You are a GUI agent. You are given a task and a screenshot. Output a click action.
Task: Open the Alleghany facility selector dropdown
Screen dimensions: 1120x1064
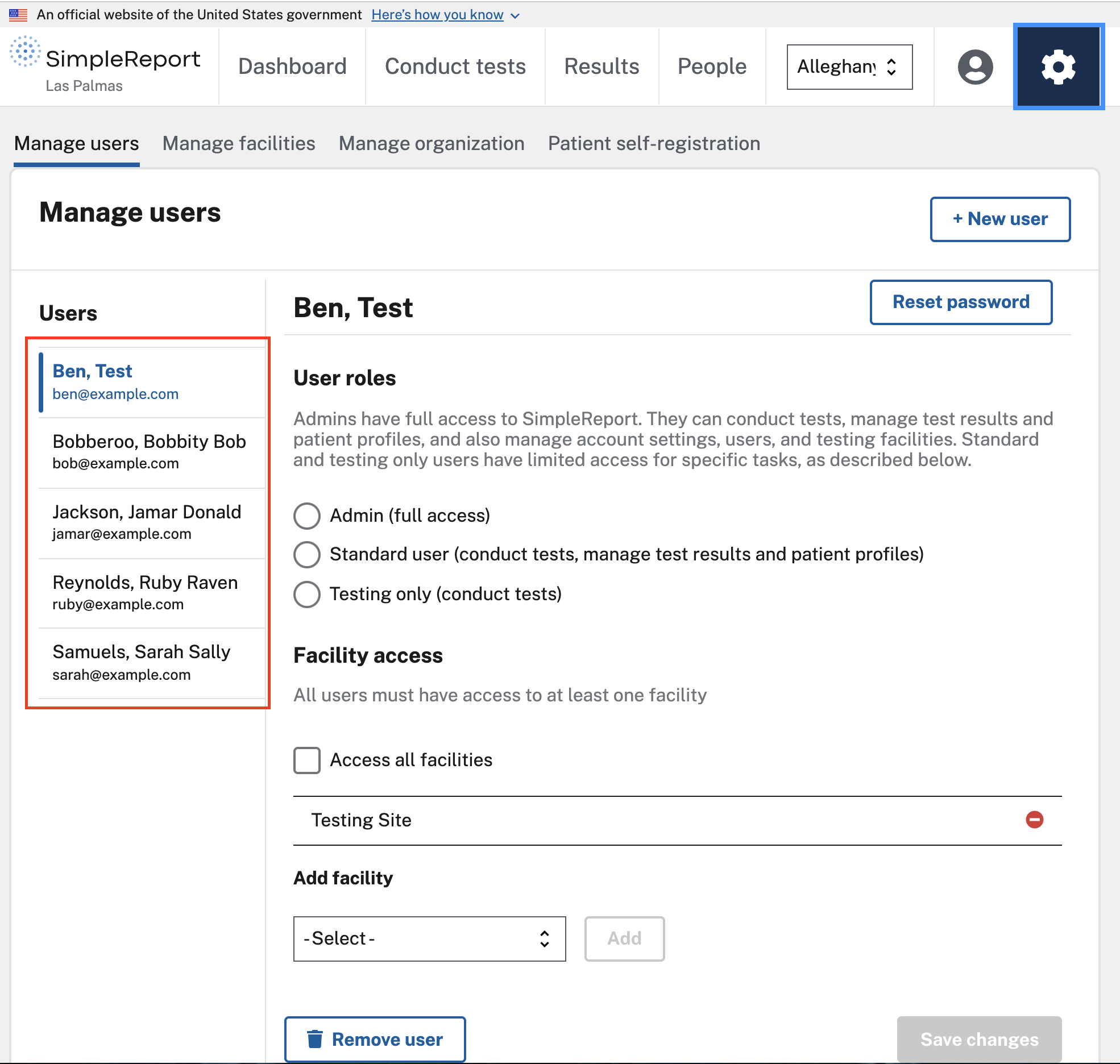[x=849, y=67]
